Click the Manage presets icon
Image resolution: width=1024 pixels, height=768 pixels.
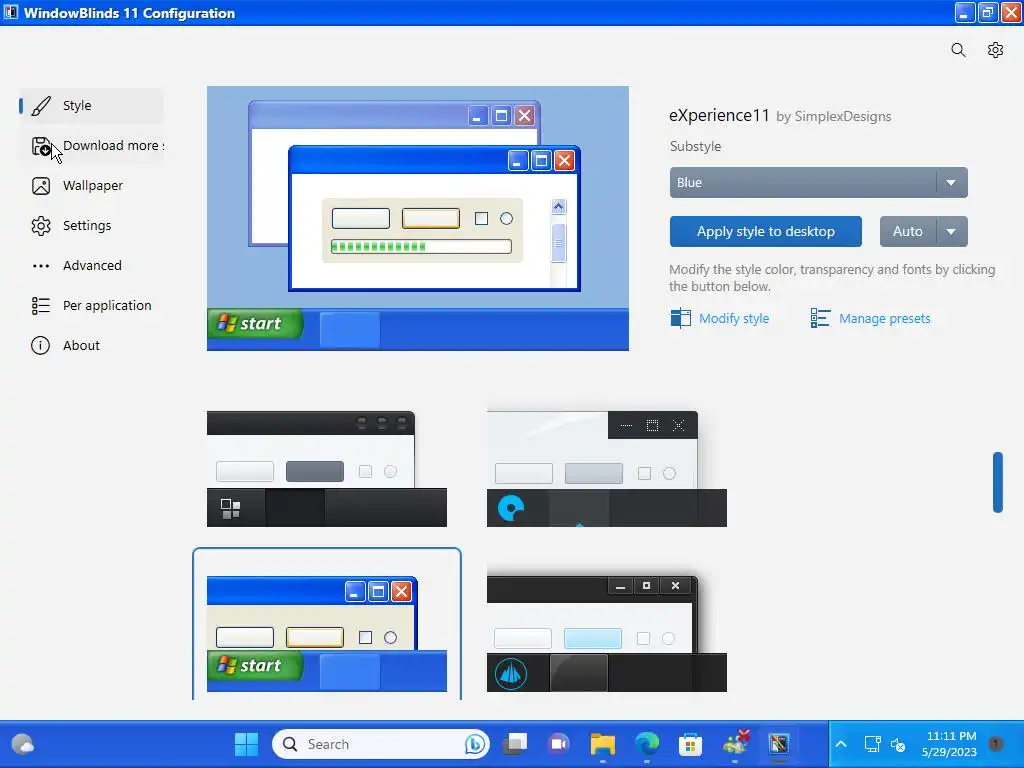tap(820, 318)
